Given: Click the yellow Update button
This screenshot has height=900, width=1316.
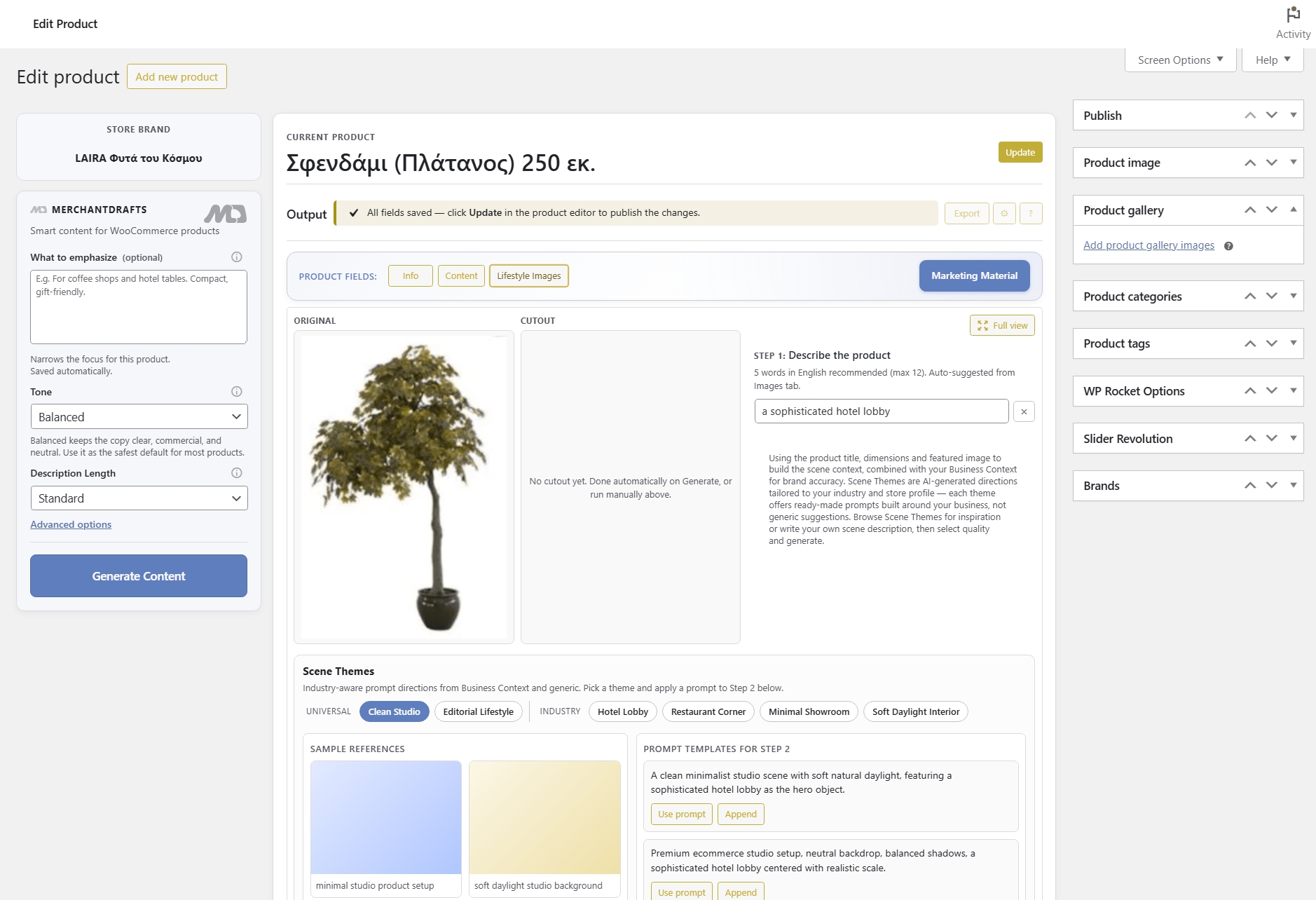Looking at the screenshot, I should pyautogui.click(x=1020, y=153).
